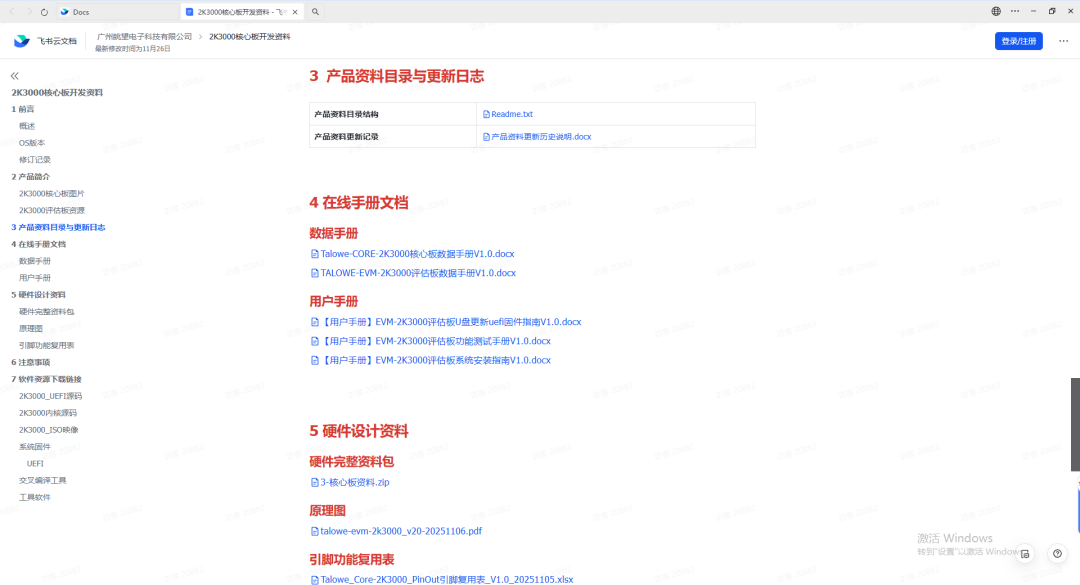Click file icon beside talowe-evm-2k3000 pdf
The width and height of the screenshot is (1080, 585).
click(315, 531)
